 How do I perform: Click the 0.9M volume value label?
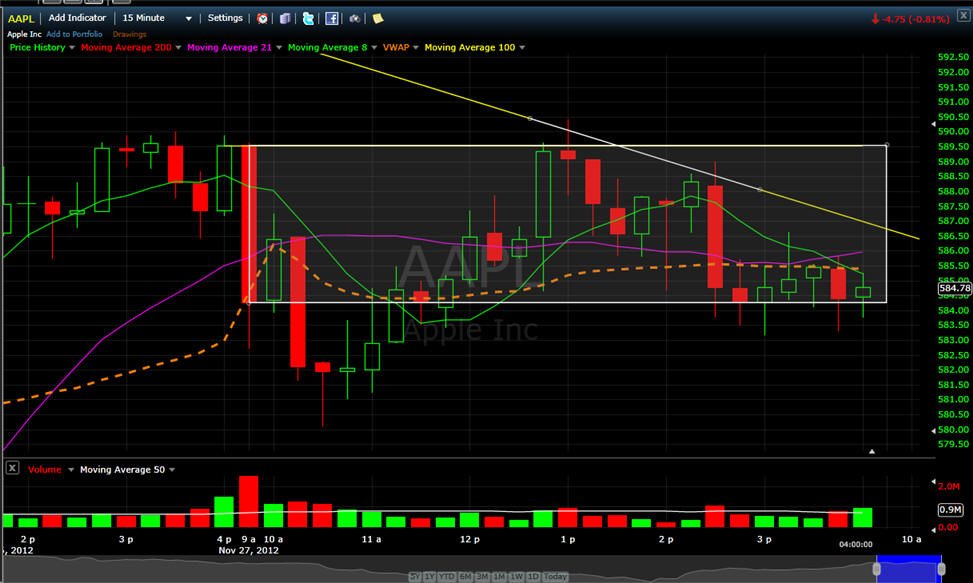pos(950,510)
